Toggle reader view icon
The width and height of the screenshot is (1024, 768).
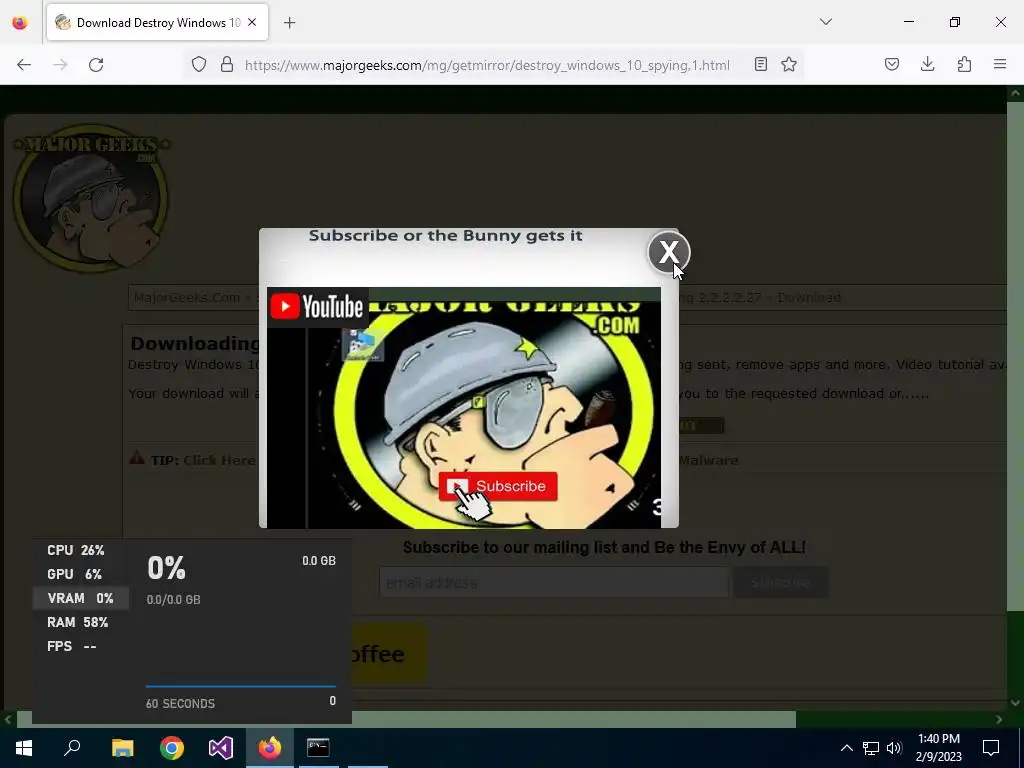pyautogui.click(x=760, y=64)
